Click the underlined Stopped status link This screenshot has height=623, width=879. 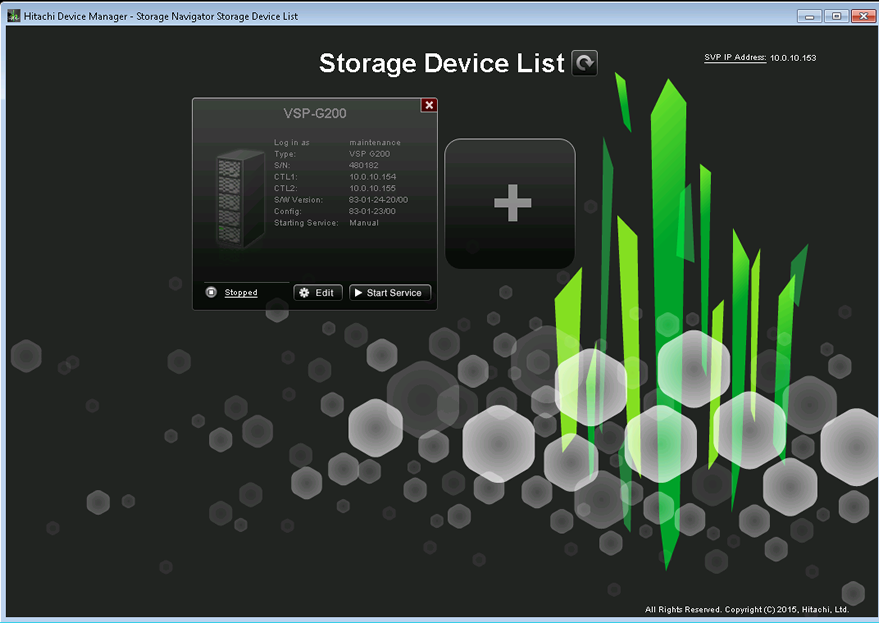tap(240, 293)
